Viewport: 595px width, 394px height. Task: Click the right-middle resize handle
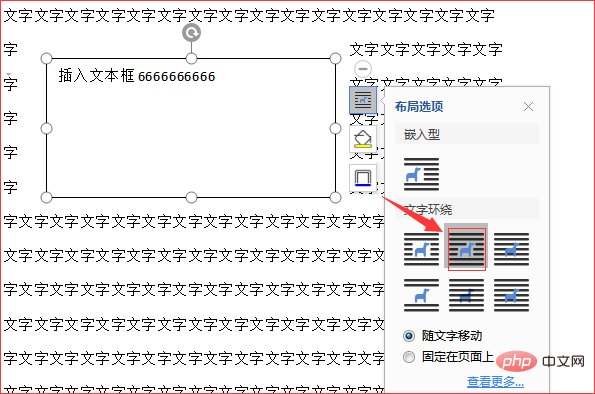pos(335,129)
